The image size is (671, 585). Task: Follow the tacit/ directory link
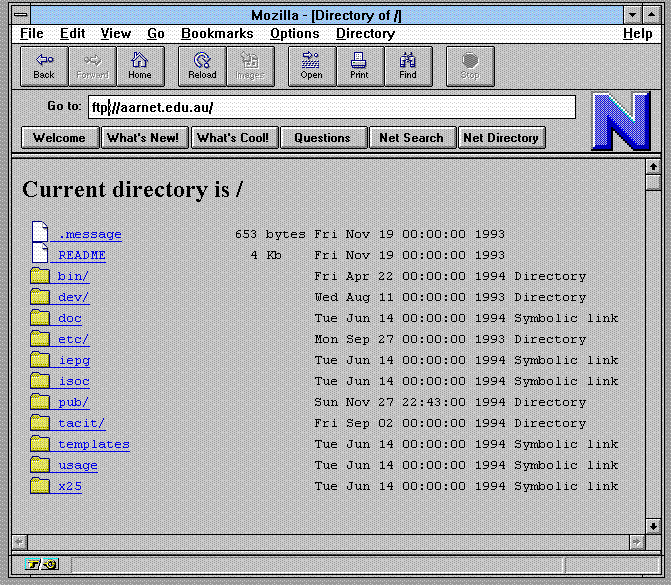[x=82, y=423]
